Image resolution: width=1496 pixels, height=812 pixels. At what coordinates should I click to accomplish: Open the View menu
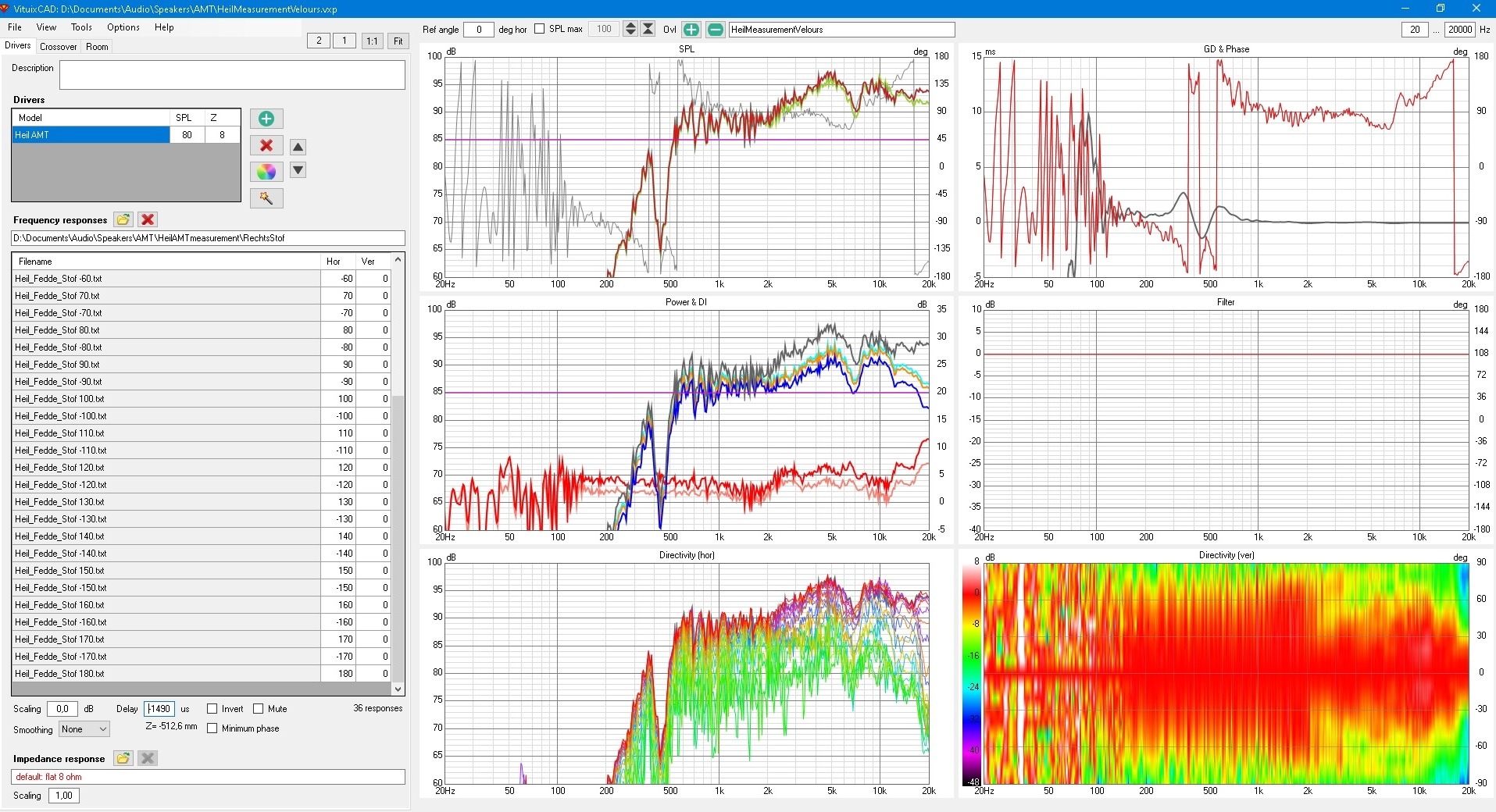[47, 27]
